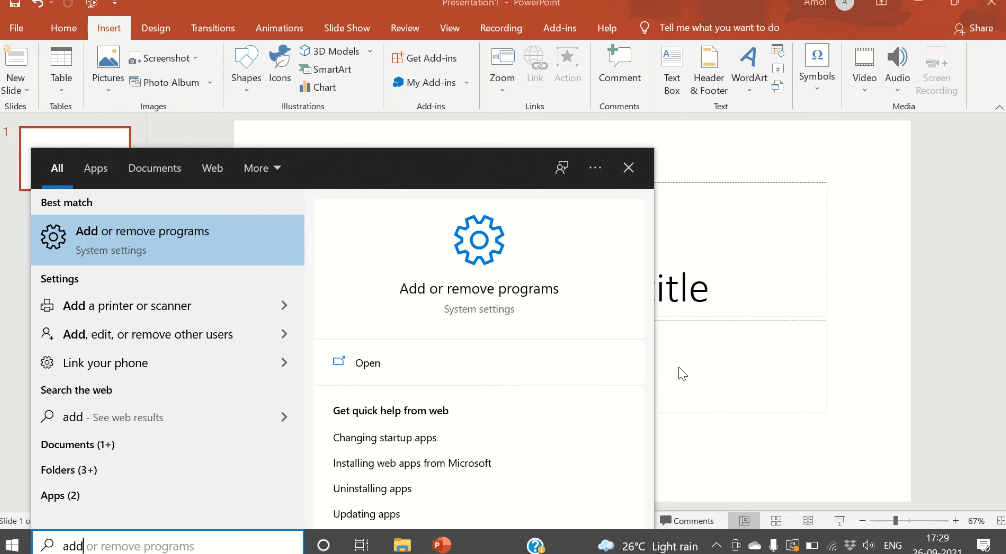The image size is (1006, 554).
Task: Open Task View in taskbar
Action: point(361,545)
